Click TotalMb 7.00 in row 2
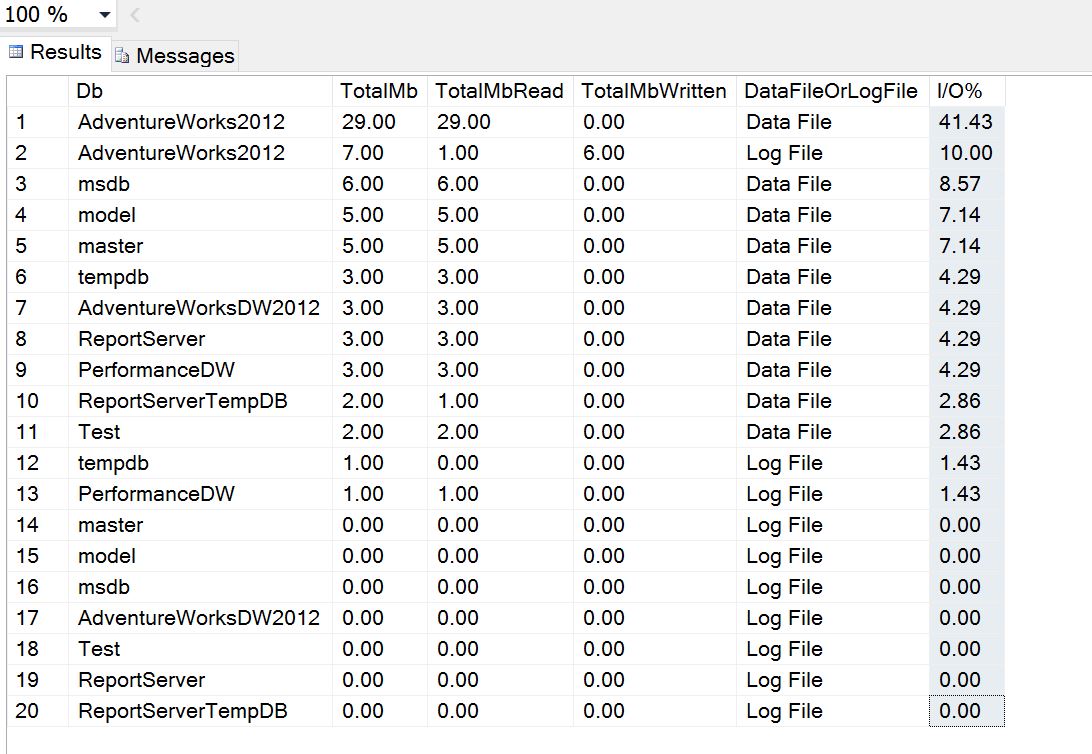The width and height of the screenshot is (1092, 754). point(380,153)
